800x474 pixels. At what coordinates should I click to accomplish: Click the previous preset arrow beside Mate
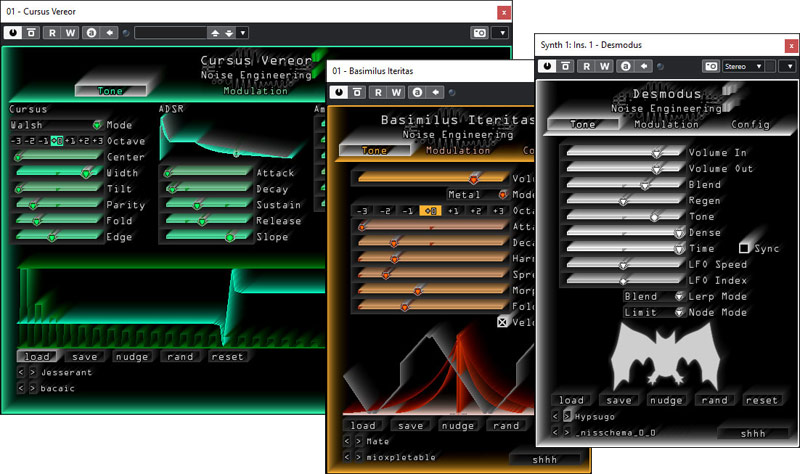347,441
